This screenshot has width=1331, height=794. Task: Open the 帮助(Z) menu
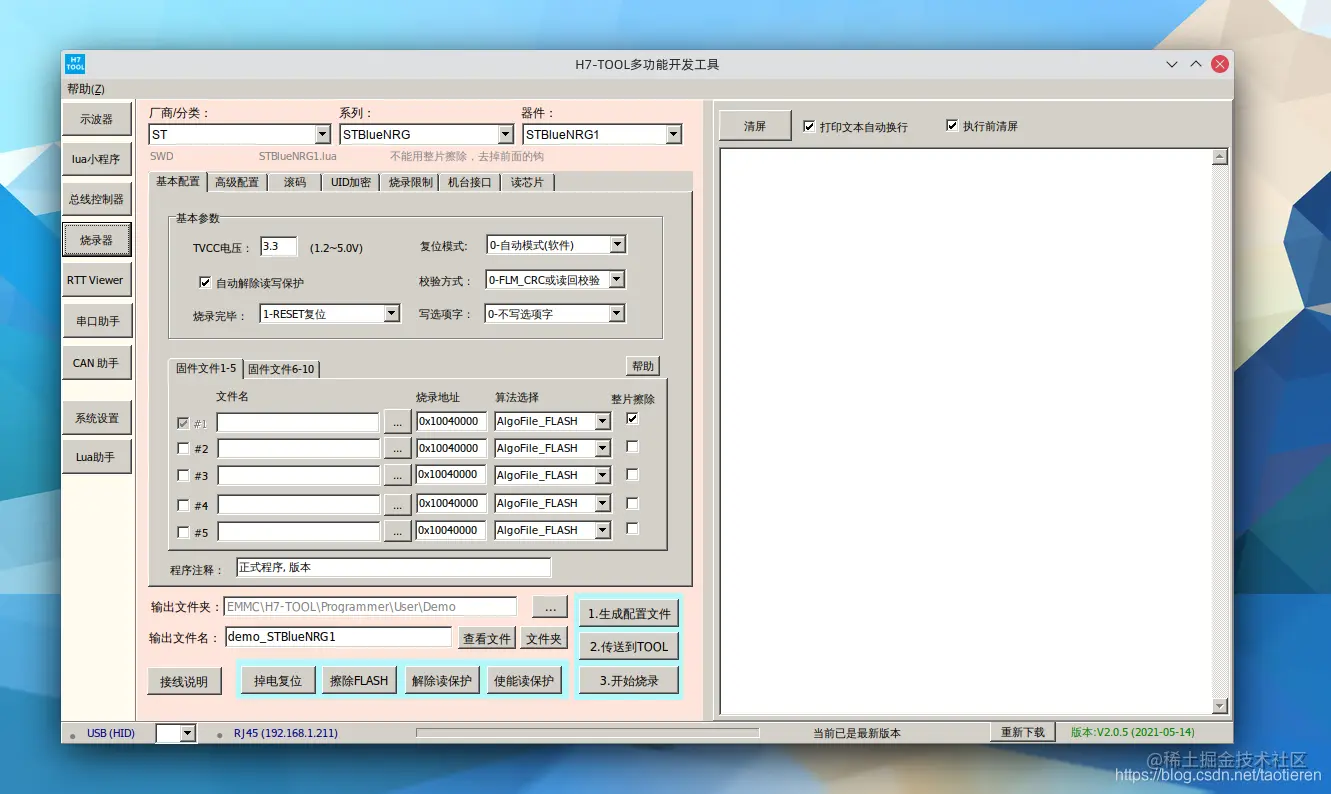[x=86, y=89]
